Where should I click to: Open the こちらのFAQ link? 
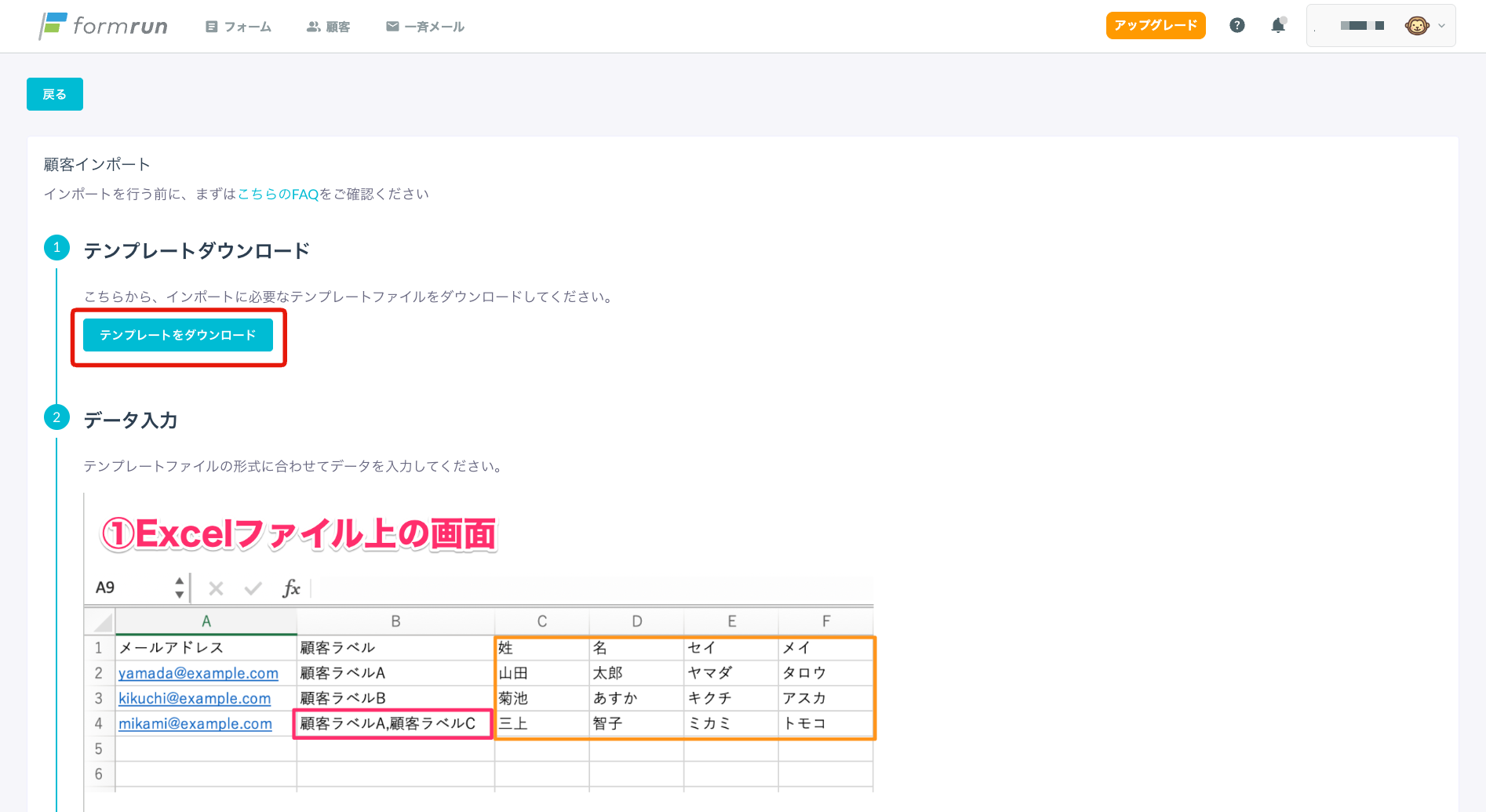(x=278, y=195)
